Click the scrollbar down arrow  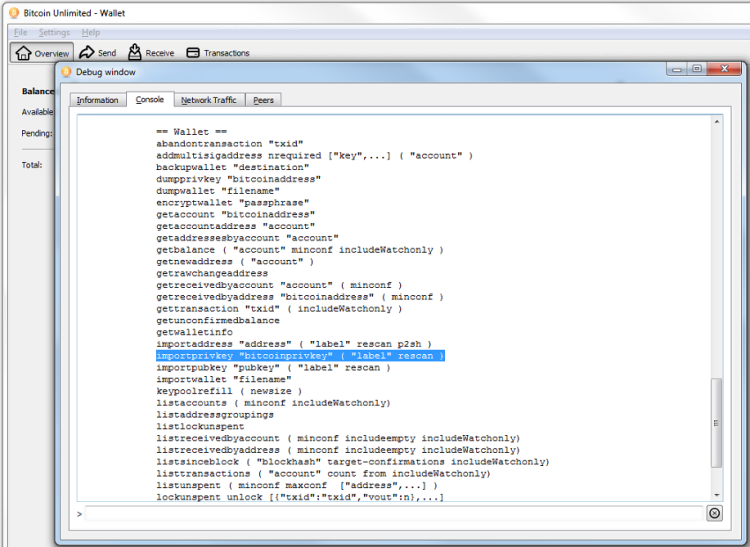click(715, 494)
